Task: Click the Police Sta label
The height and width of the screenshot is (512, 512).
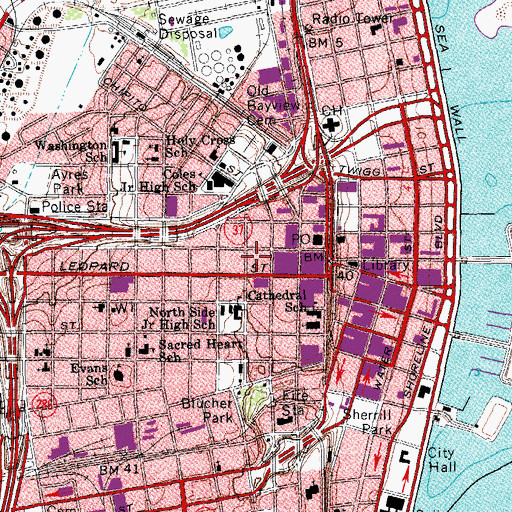Action: (75, 207)
